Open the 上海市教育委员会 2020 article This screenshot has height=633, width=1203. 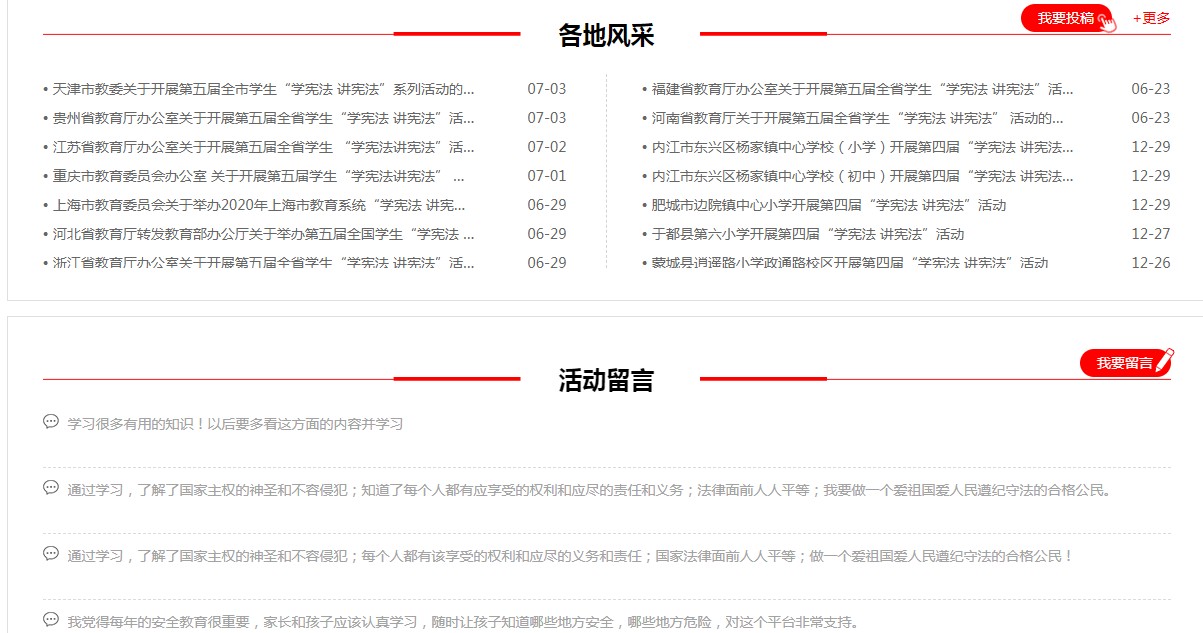[259, 205]
